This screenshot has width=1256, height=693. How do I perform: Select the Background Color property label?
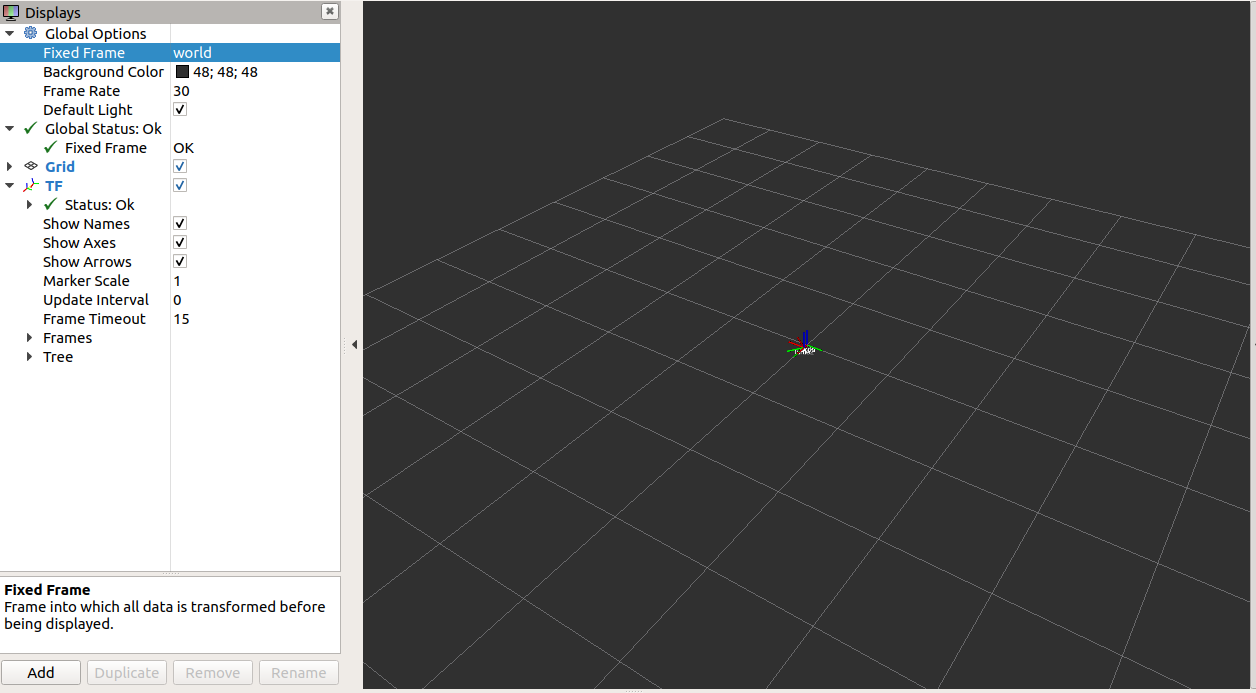pyautogui.click(x=103, y=71)
